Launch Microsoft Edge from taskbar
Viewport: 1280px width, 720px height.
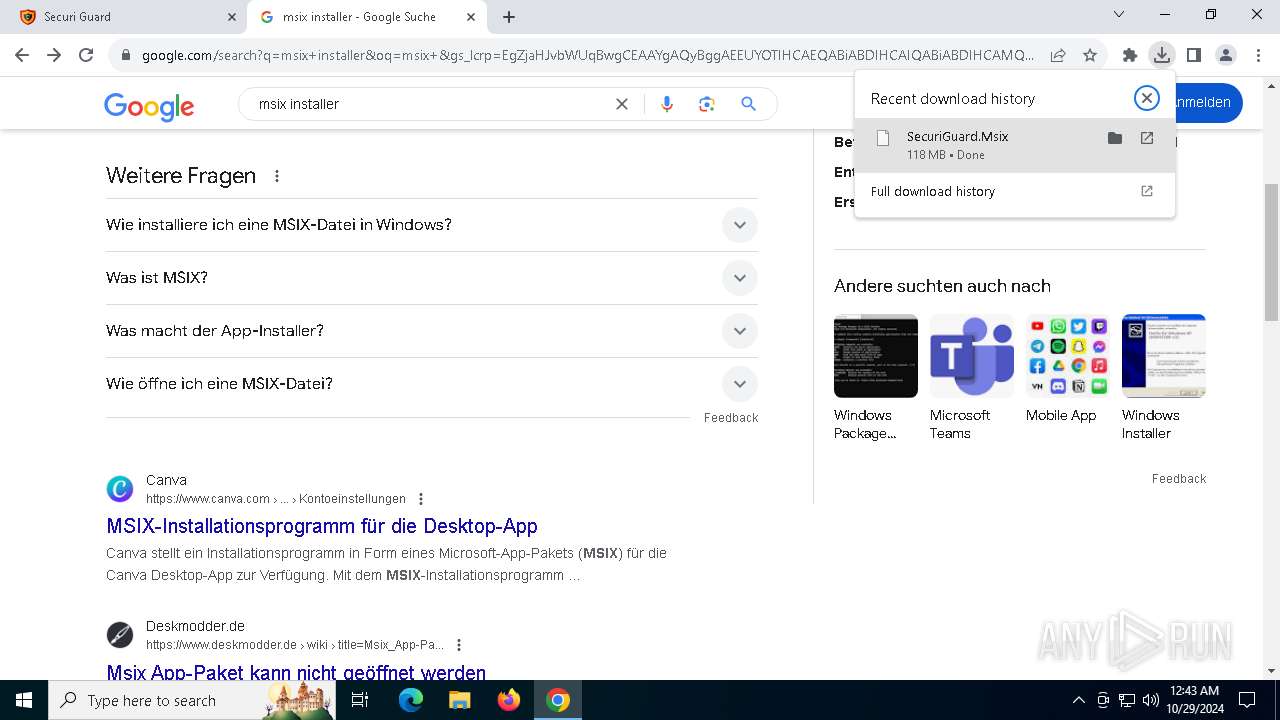411,700
